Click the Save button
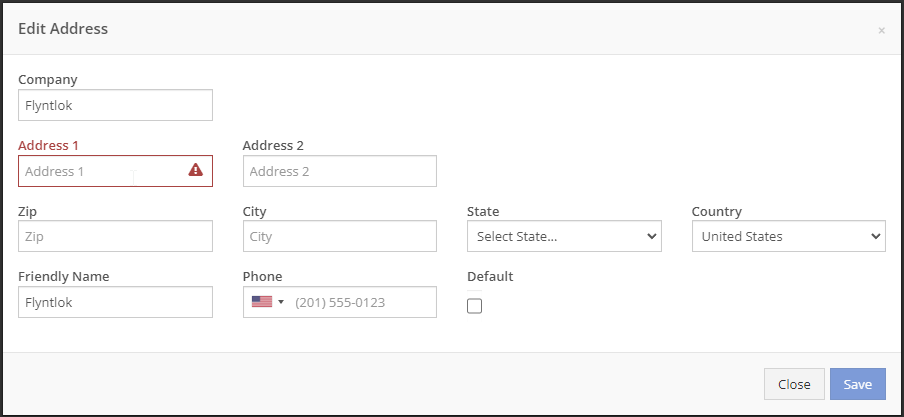The height and width of the screenshot is (417, 904). 857,384
